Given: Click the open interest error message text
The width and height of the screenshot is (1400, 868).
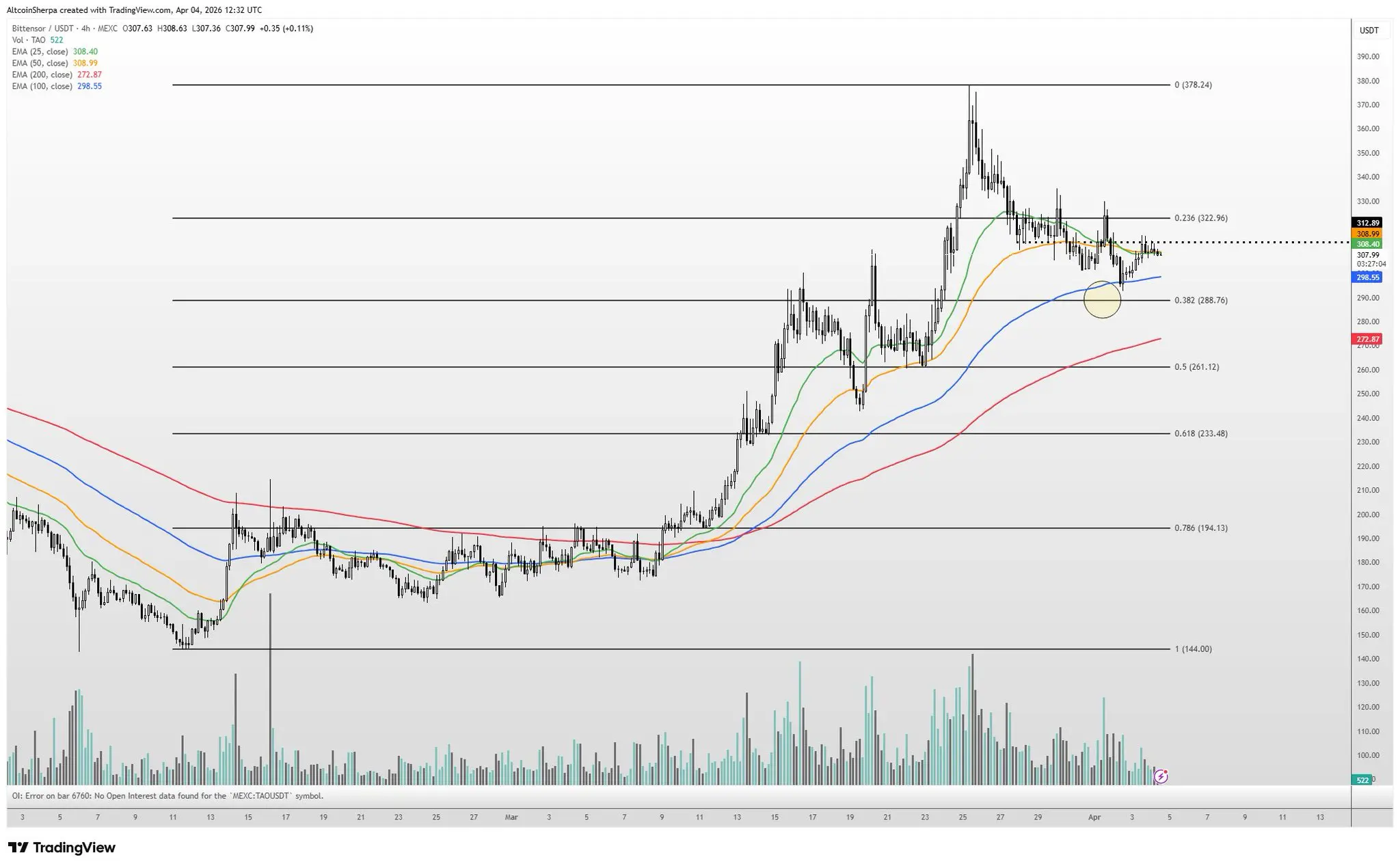Looking at the screenshot, I should [167, 796].
